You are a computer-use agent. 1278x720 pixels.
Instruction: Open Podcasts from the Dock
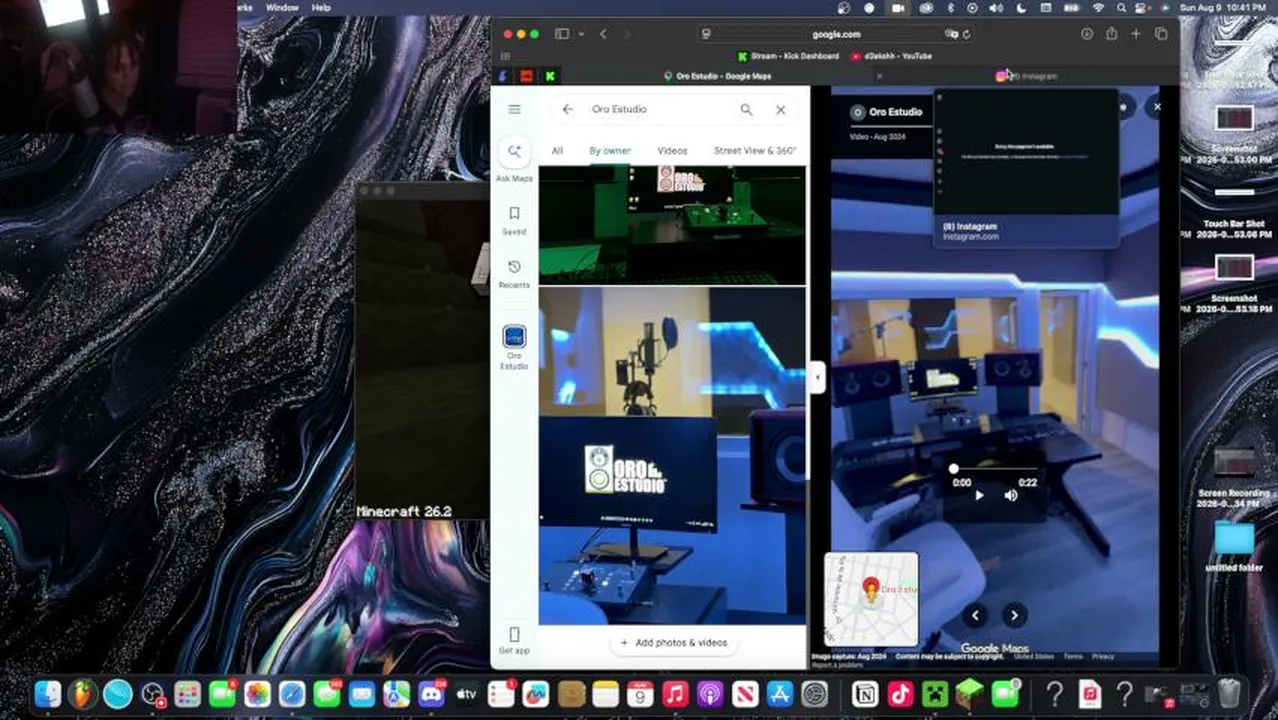click(x=710, y=693)
